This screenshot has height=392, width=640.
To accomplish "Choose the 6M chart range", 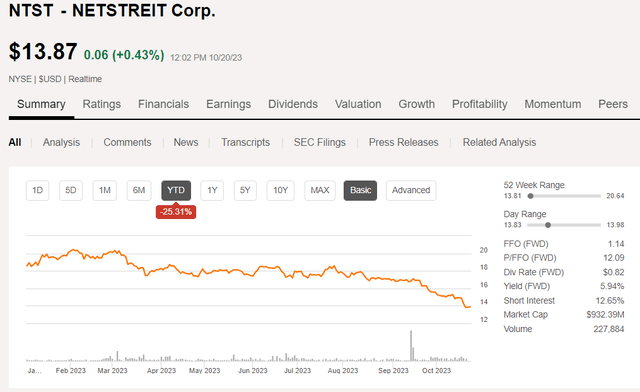I will coord(139,190).
